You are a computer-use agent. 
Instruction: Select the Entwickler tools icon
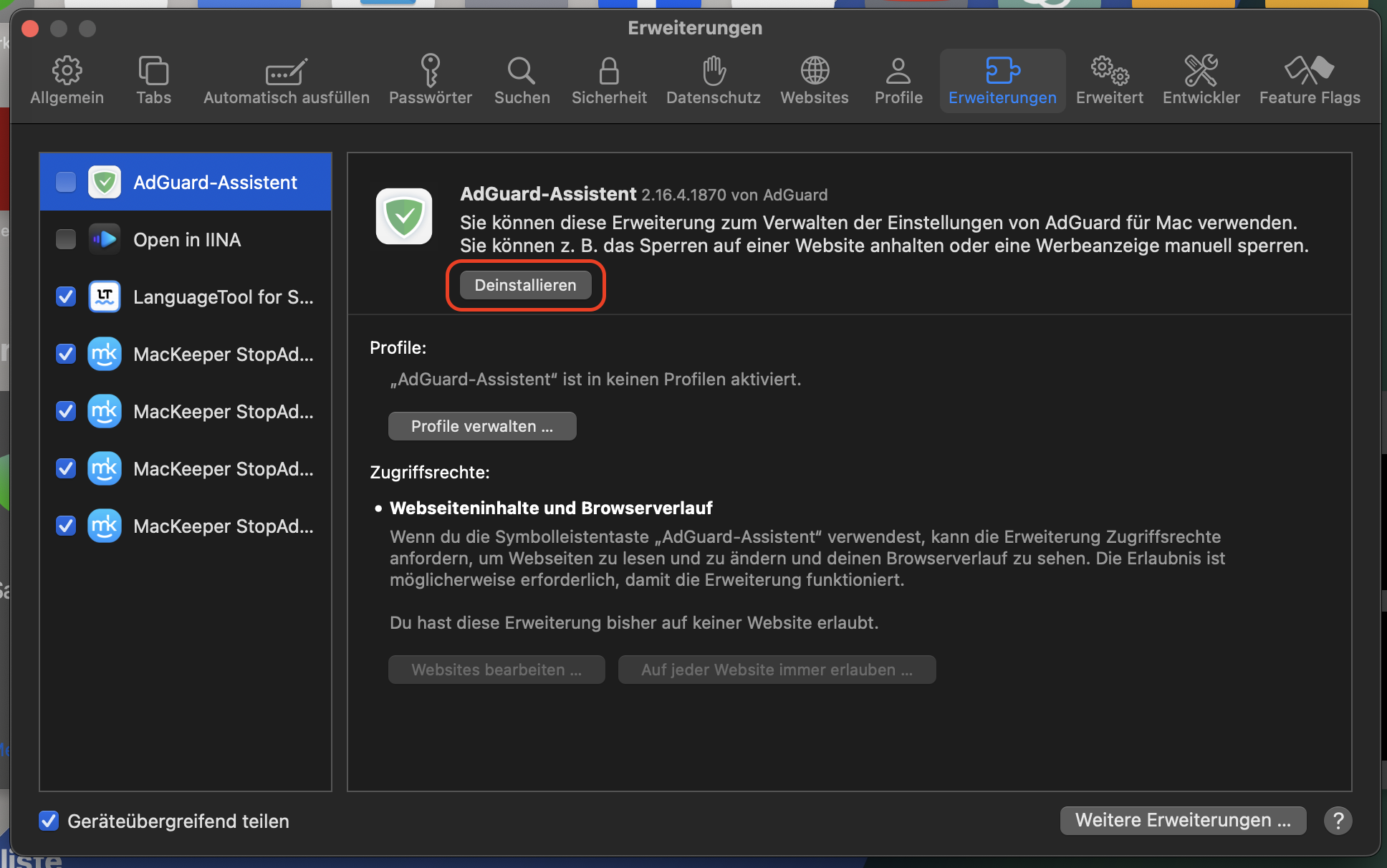(x=1201, y=70)
